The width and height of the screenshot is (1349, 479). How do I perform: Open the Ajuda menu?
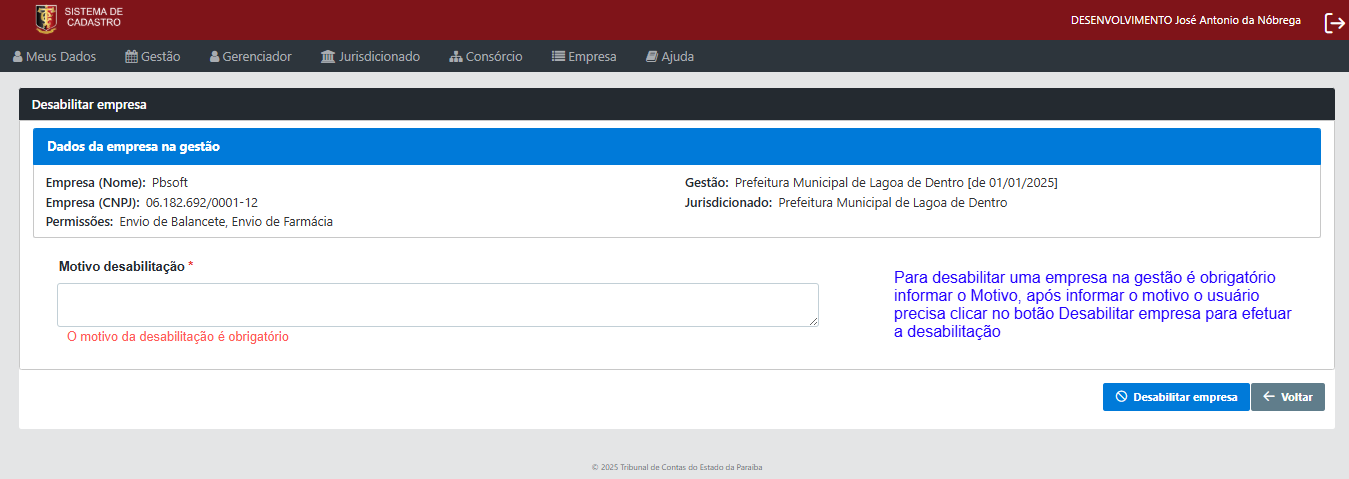tap(670, 56)
